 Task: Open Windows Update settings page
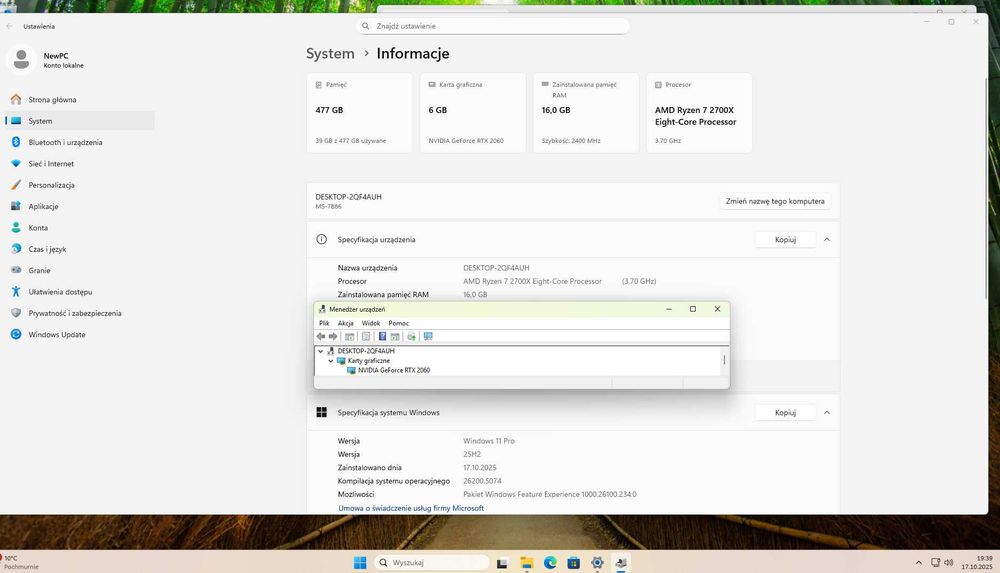80,334
